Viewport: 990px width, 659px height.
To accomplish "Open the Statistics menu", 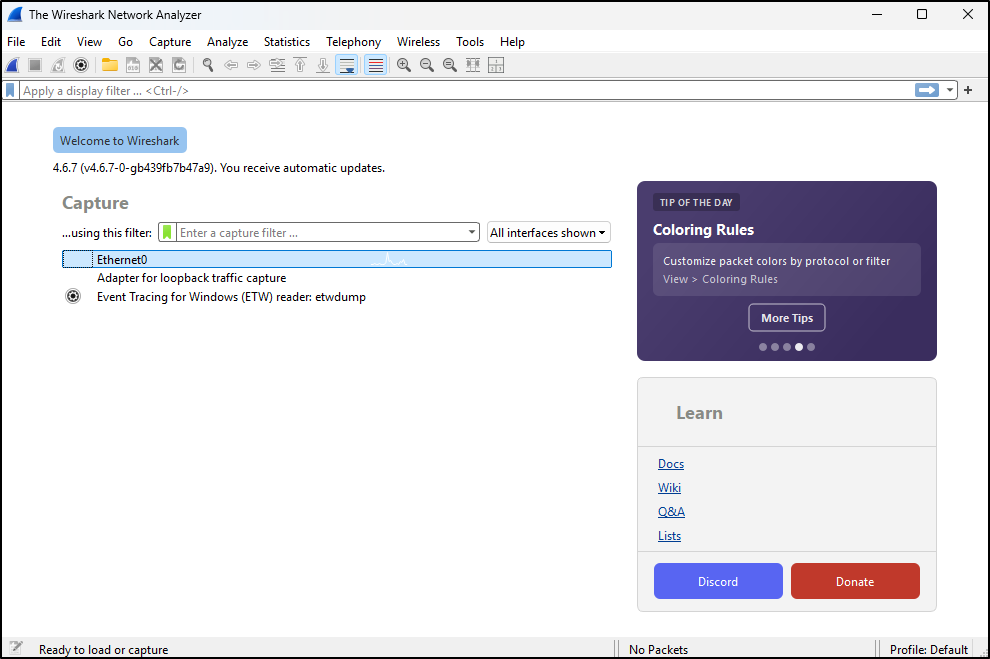I will pyautogui.click(x=287, y=42).
